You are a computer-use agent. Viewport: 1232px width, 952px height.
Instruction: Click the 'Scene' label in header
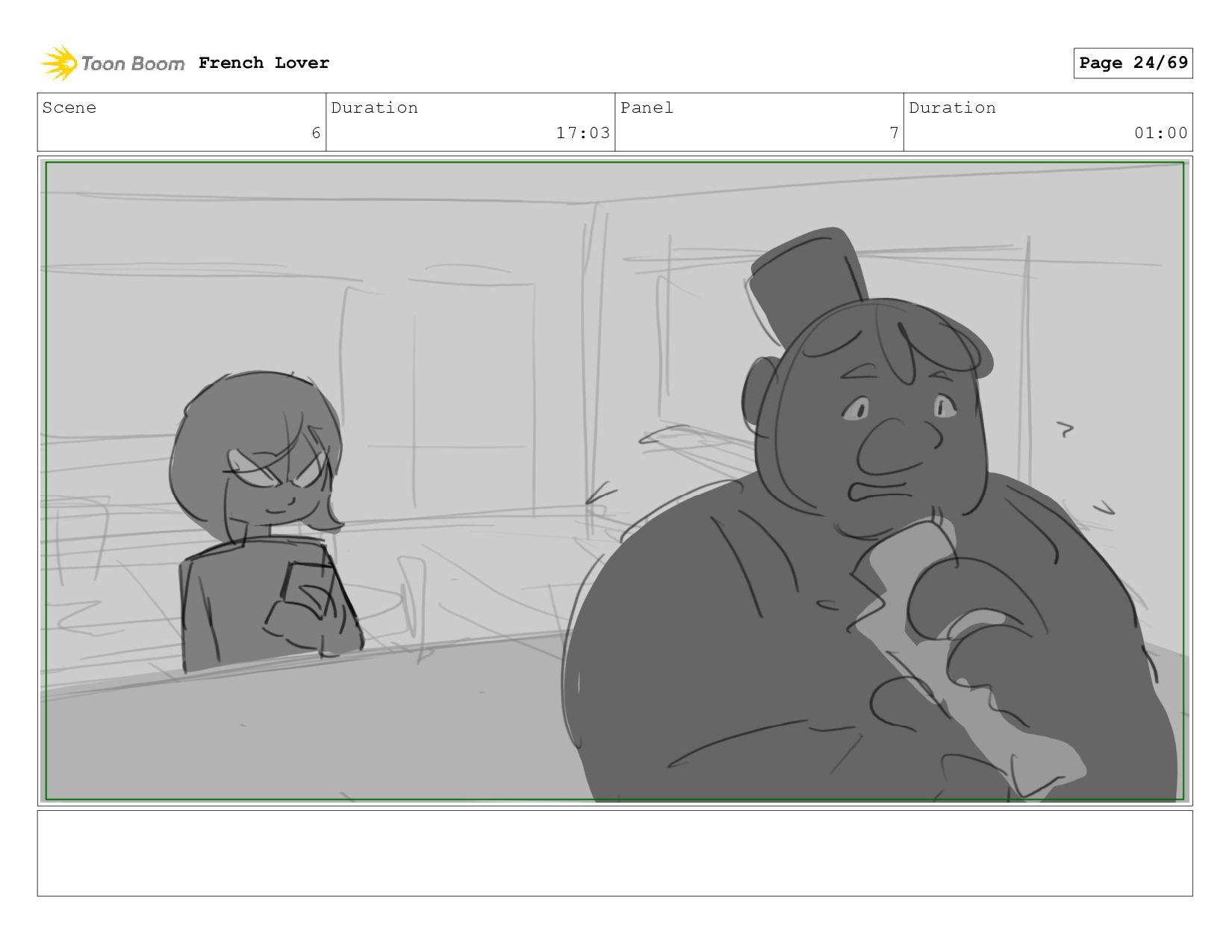69,108
